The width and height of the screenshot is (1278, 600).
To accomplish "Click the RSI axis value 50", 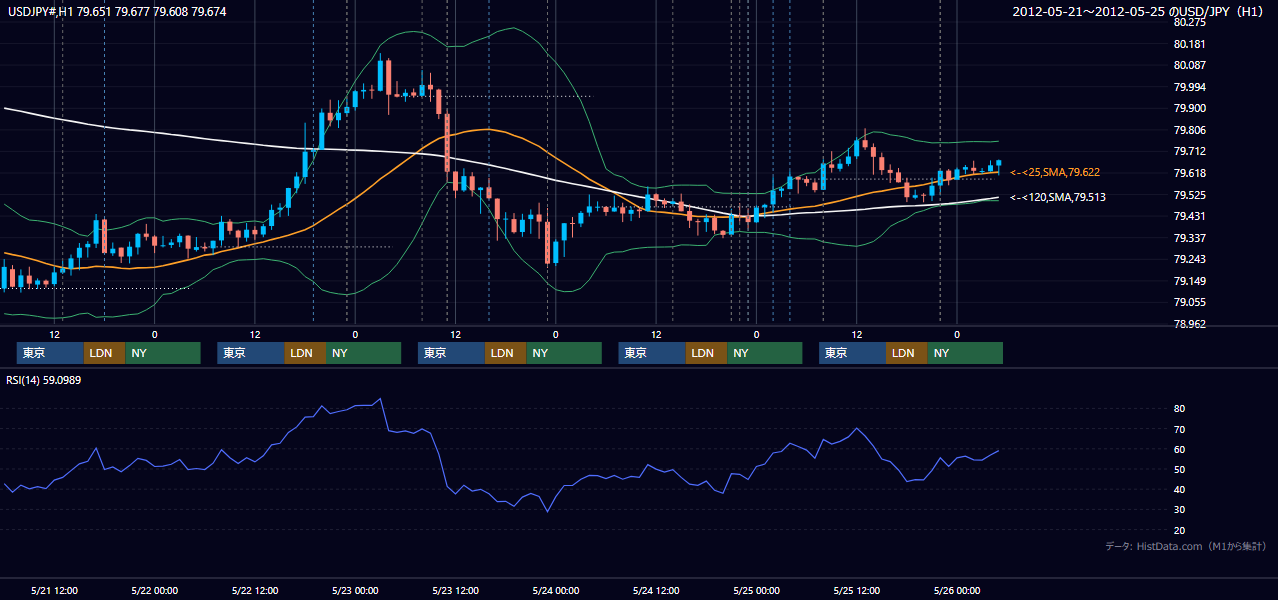I will 1180,469.
